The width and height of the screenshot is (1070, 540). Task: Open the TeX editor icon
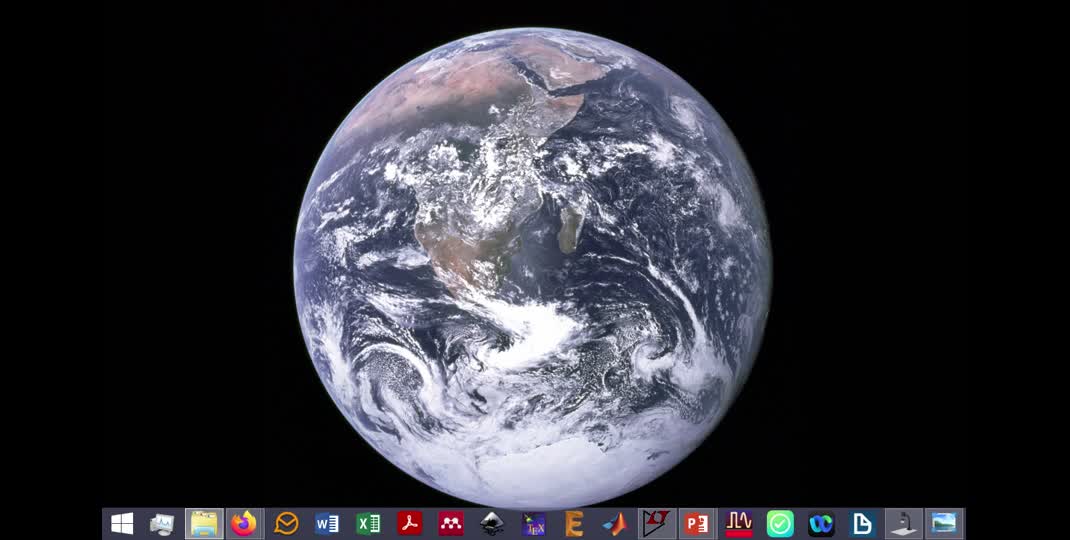(534, 524)
